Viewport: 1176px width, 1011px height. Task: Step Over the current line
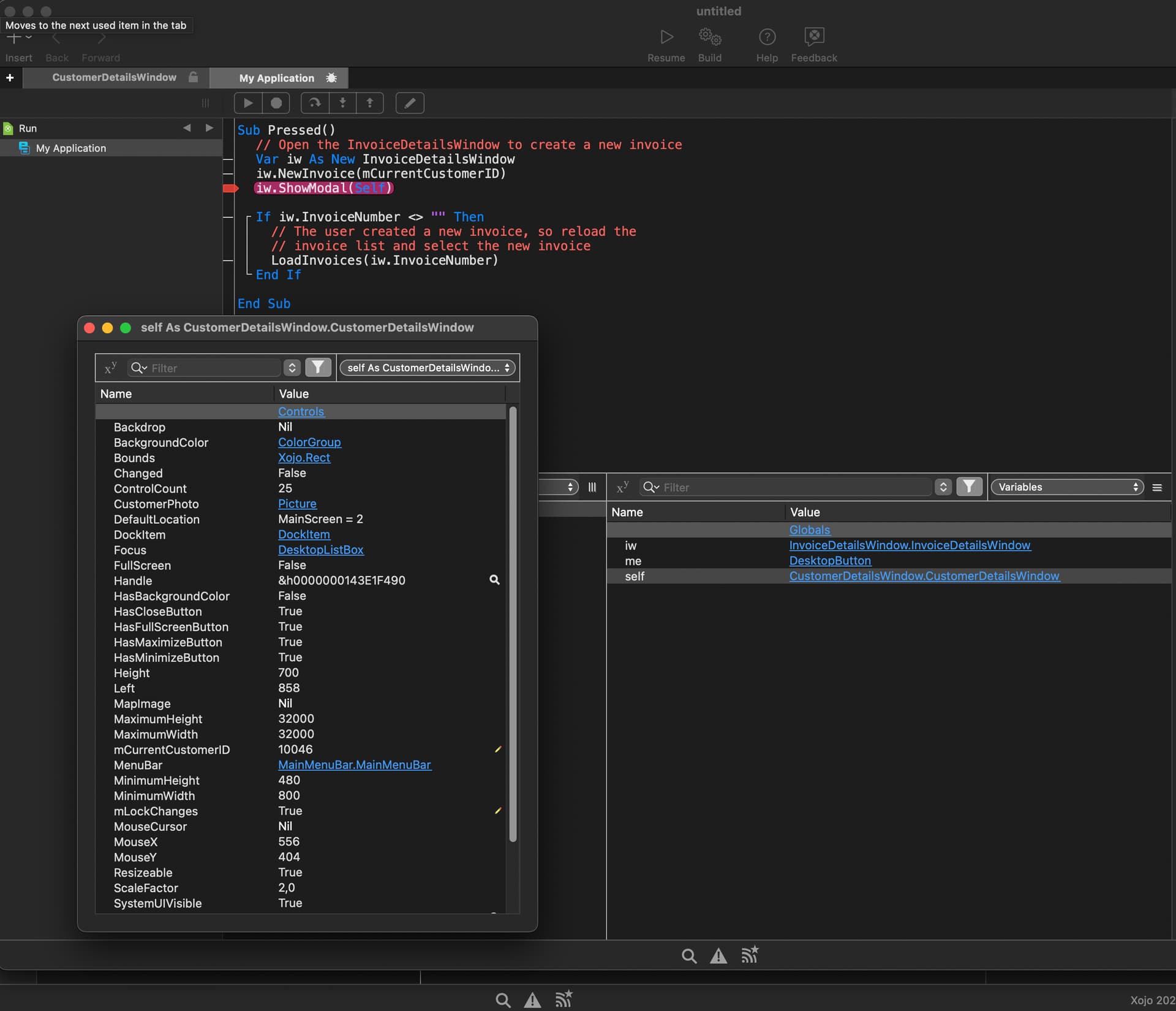[314, 103]
